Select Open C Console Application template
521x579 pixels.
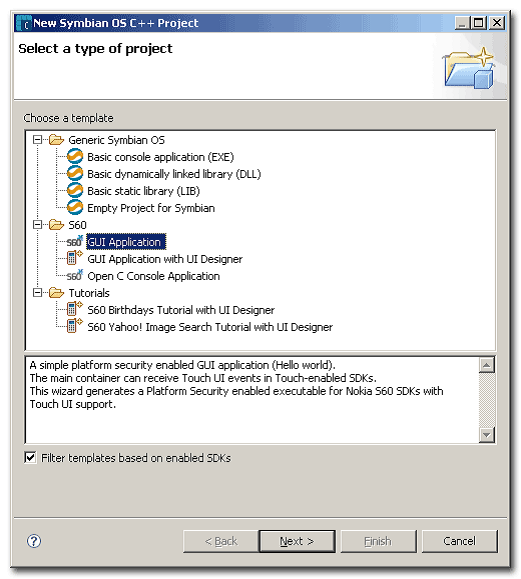tap(154, 276)
